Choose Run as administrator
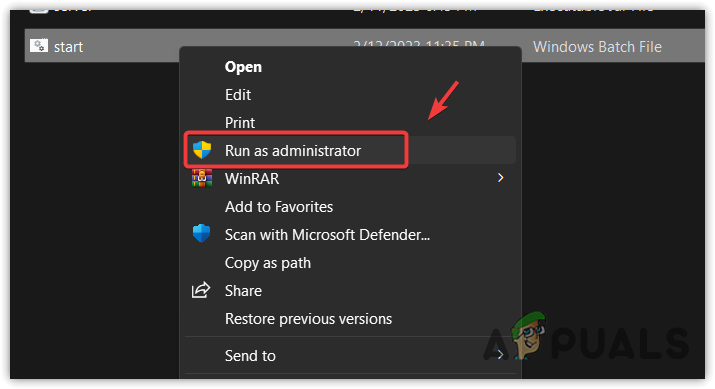This screenshot has height=389, width=715. 350,150
